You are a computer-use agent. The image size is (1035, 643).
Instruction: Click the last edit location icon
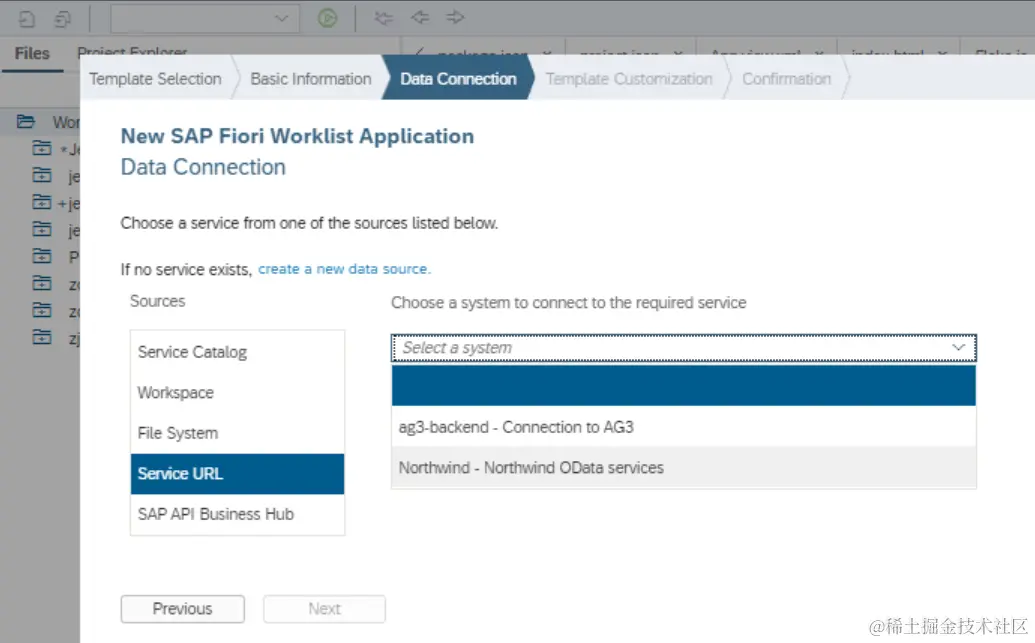coord(383,18)
